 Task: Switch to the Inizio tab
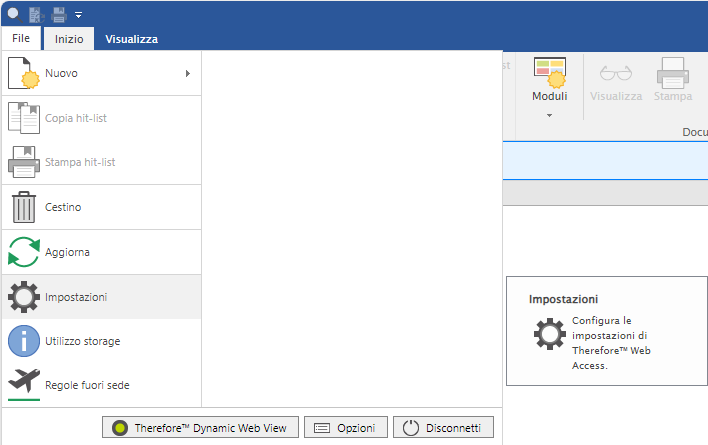pos(69,39)
